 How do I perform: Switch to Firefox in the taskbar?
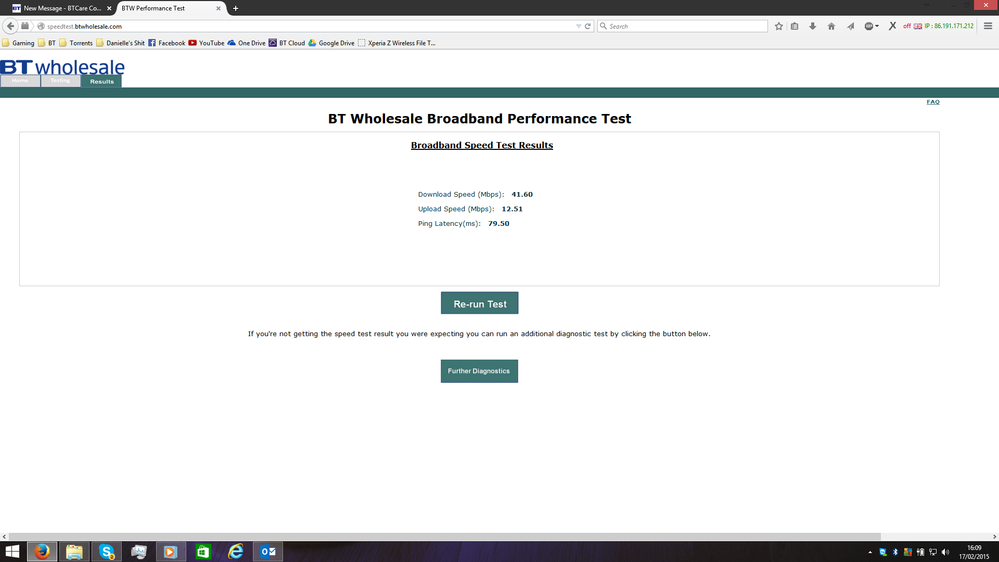42,552
